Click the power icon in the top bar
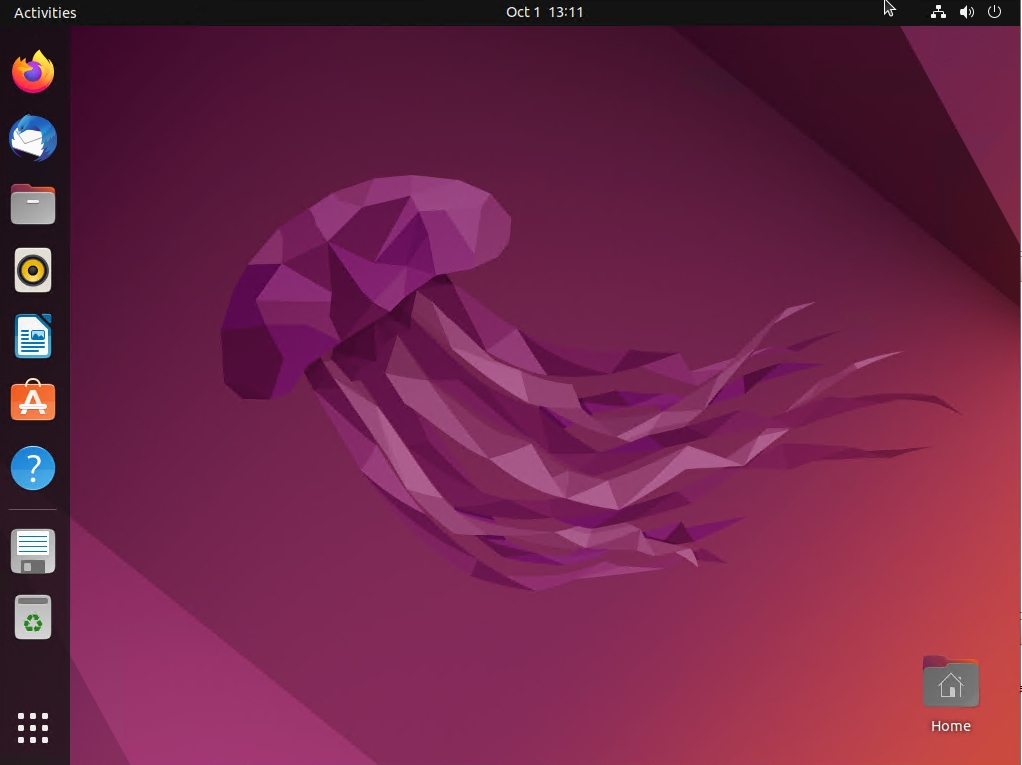The image size is (1022, 765). point(994,12)
